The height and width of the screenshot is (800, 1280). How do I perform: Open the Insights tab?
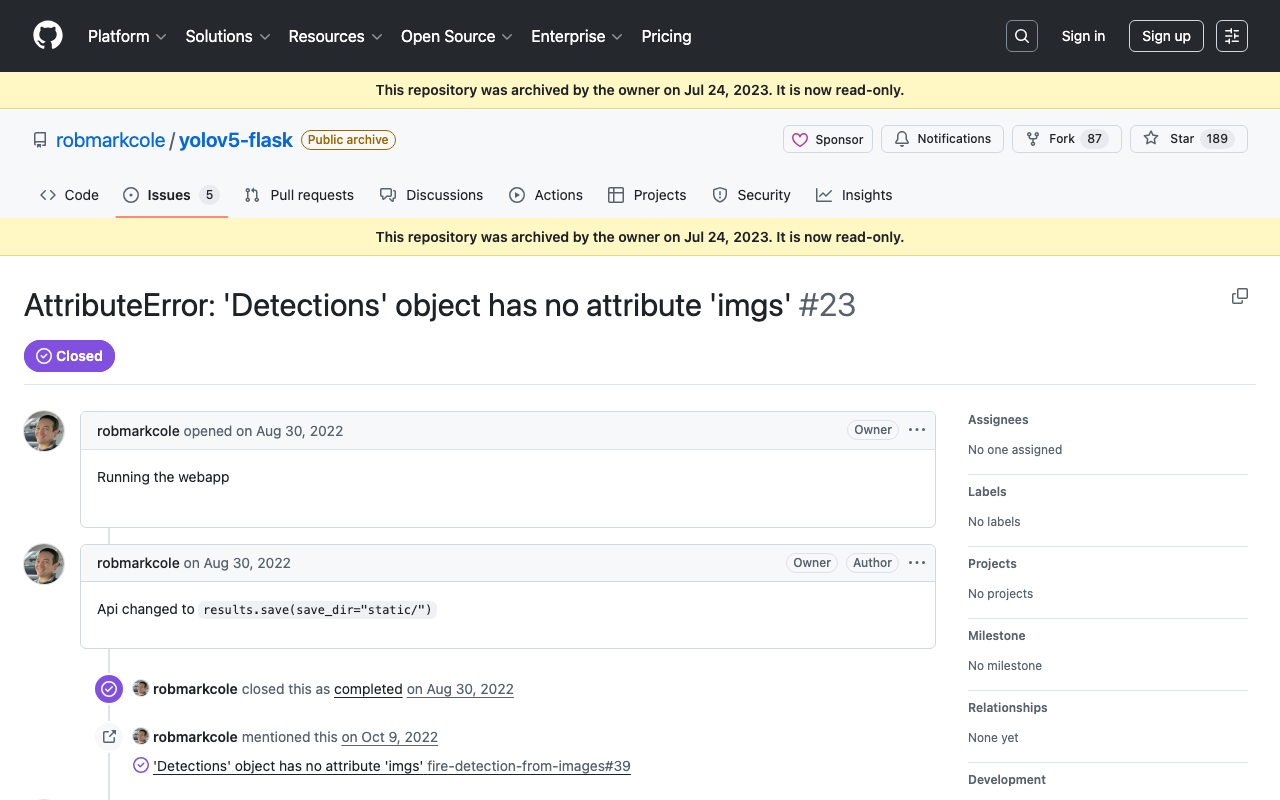tap(854, 195)
